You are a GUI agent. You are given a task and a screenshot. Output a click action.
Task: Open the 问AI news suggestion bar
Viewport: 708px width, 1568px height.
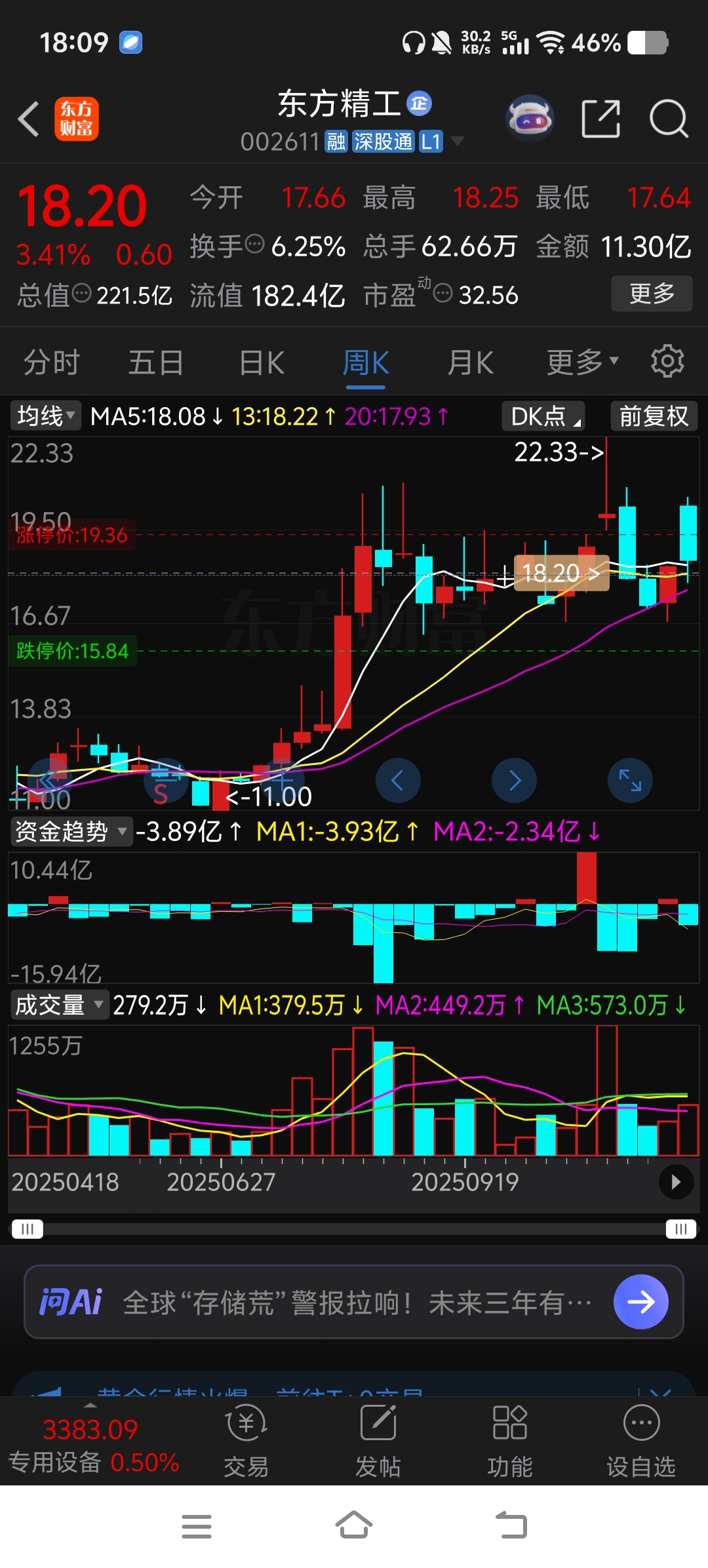point(354,1302)
